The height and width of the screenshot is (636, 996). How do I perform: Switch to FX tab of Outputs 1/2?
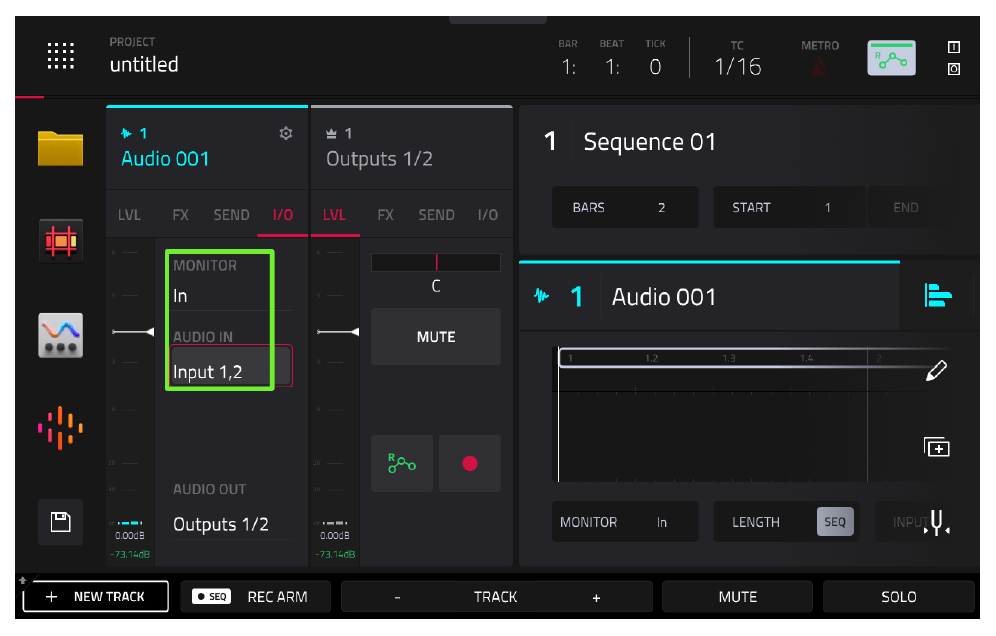385,215
